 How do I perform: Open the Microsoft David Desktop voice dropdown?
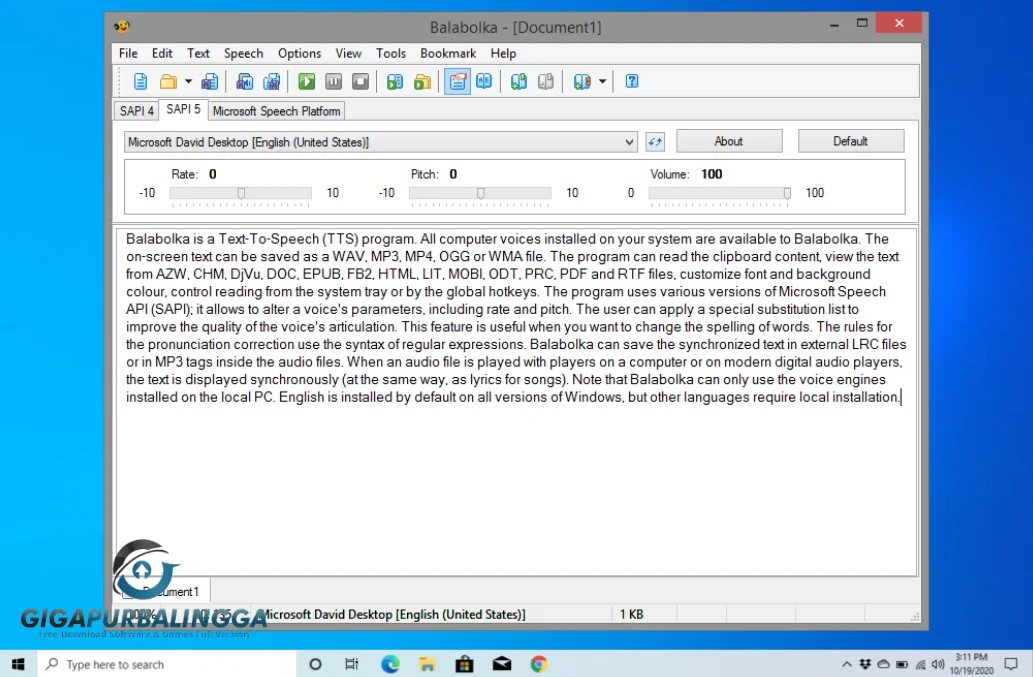(381, 142)
